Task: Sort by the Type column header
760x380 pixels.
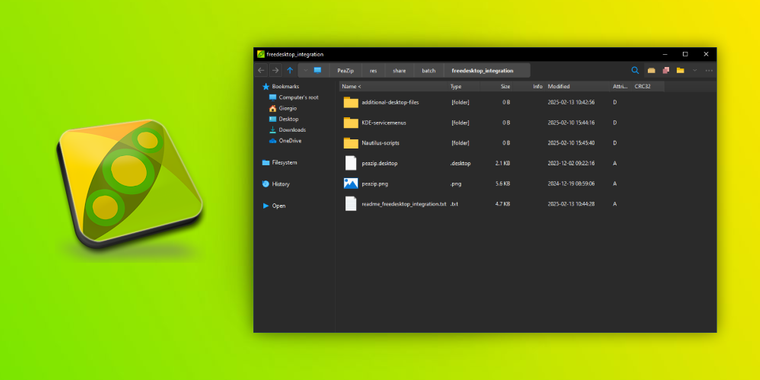Action: pyautogui.click(x=464, y=86)
